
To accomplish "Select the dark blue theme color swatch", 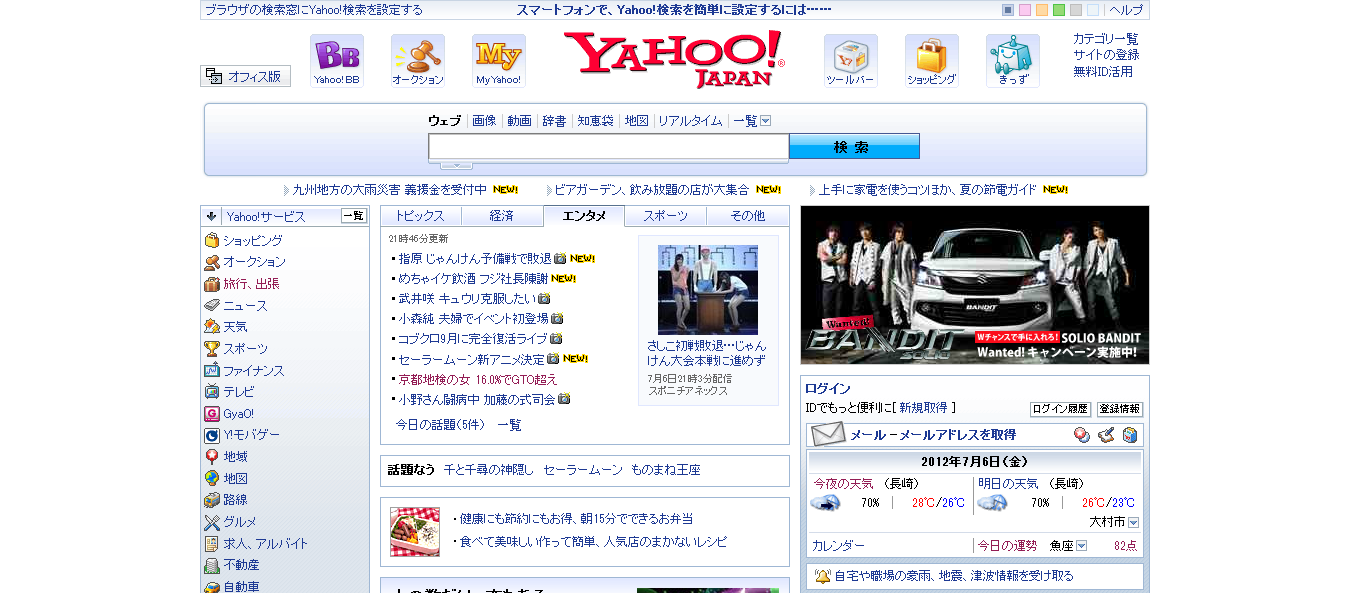I will (x=1008, y=10).
